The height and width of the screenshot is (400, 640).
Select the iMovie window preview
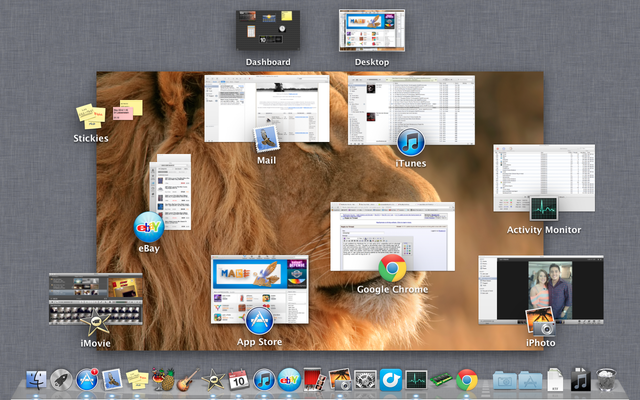pyautogui.click(x=96, y=299)
